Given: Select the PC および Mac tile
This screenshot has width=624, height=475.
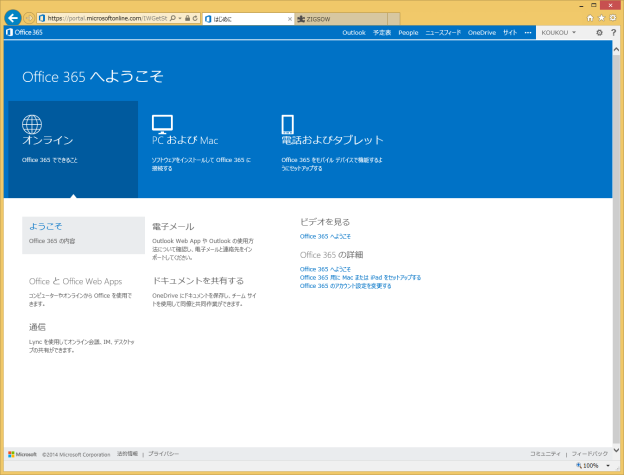Looking at the screenshot, I should click(203, 149).
